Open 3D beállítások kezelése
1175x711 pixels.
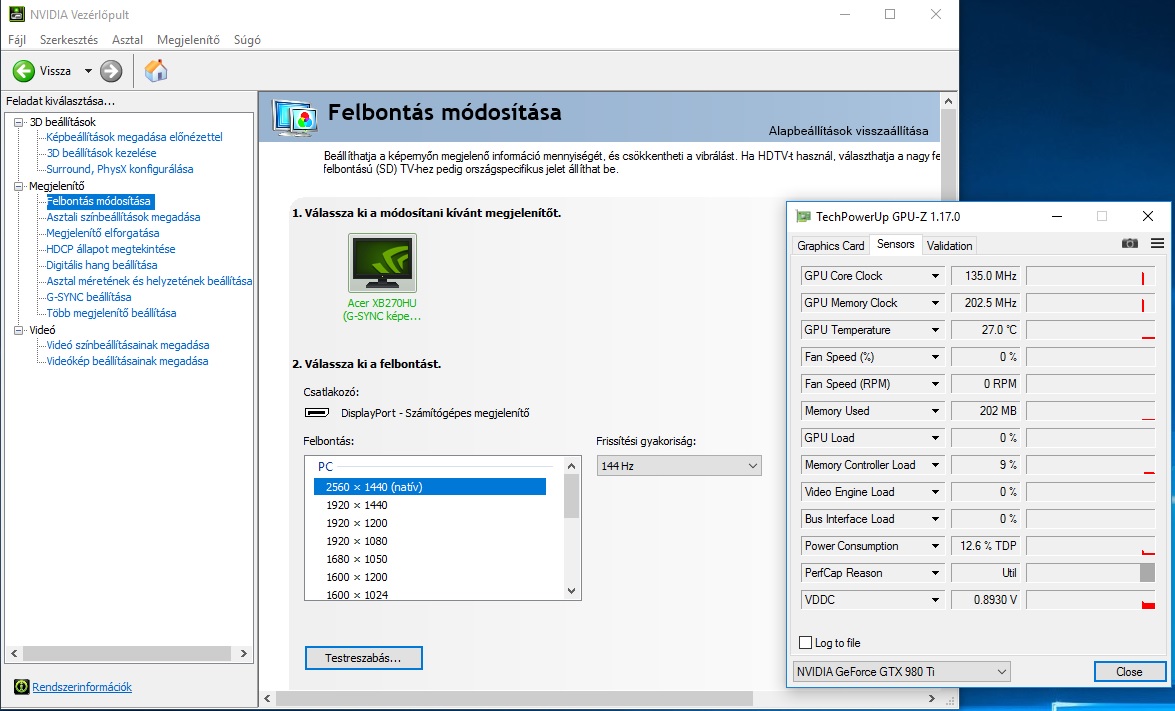tap(101, 153)
